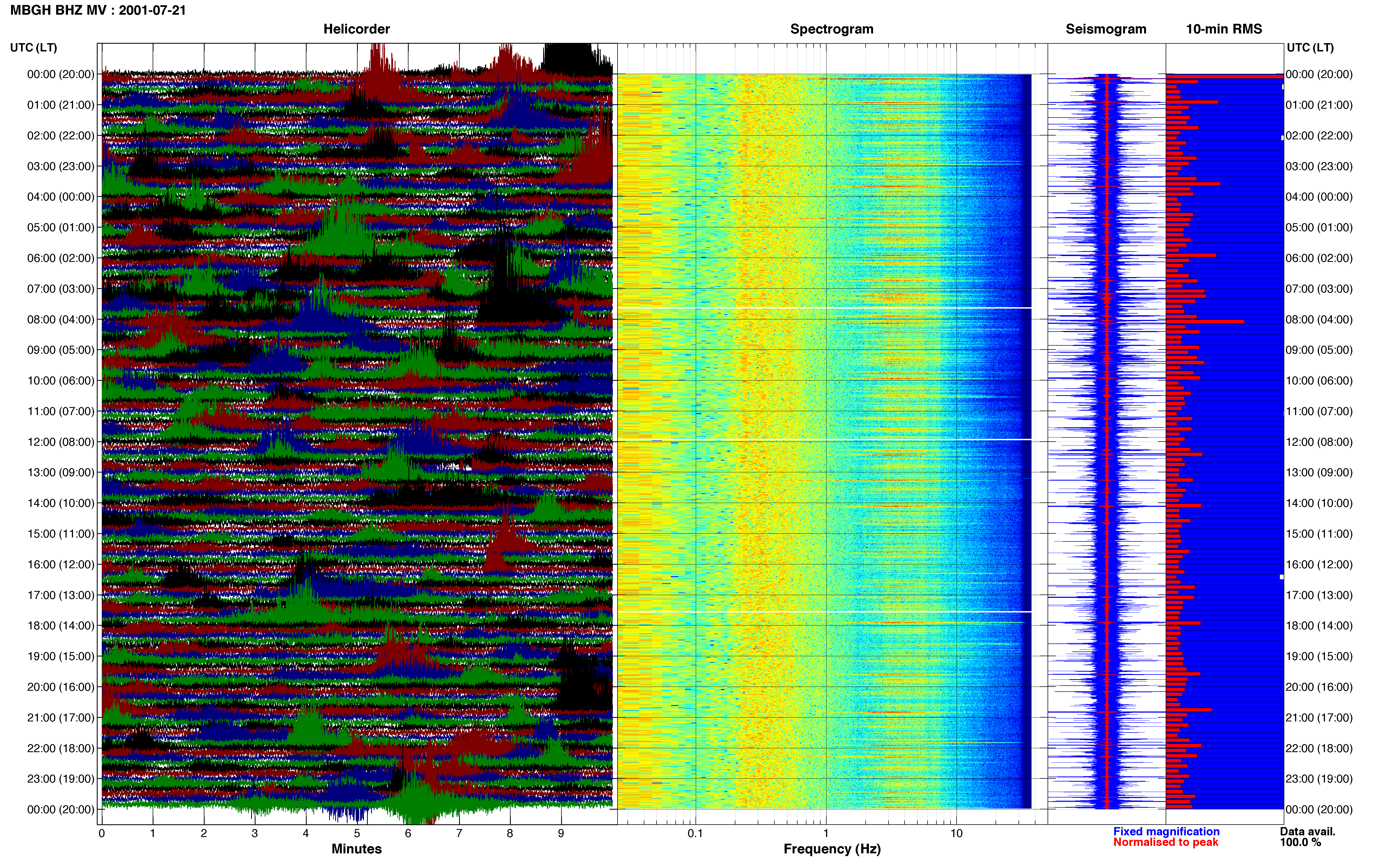The width and height of the screenshot is (1388, 868).
Task: Select the "10-min RMS" panel heading
Action: (1224, 29)
